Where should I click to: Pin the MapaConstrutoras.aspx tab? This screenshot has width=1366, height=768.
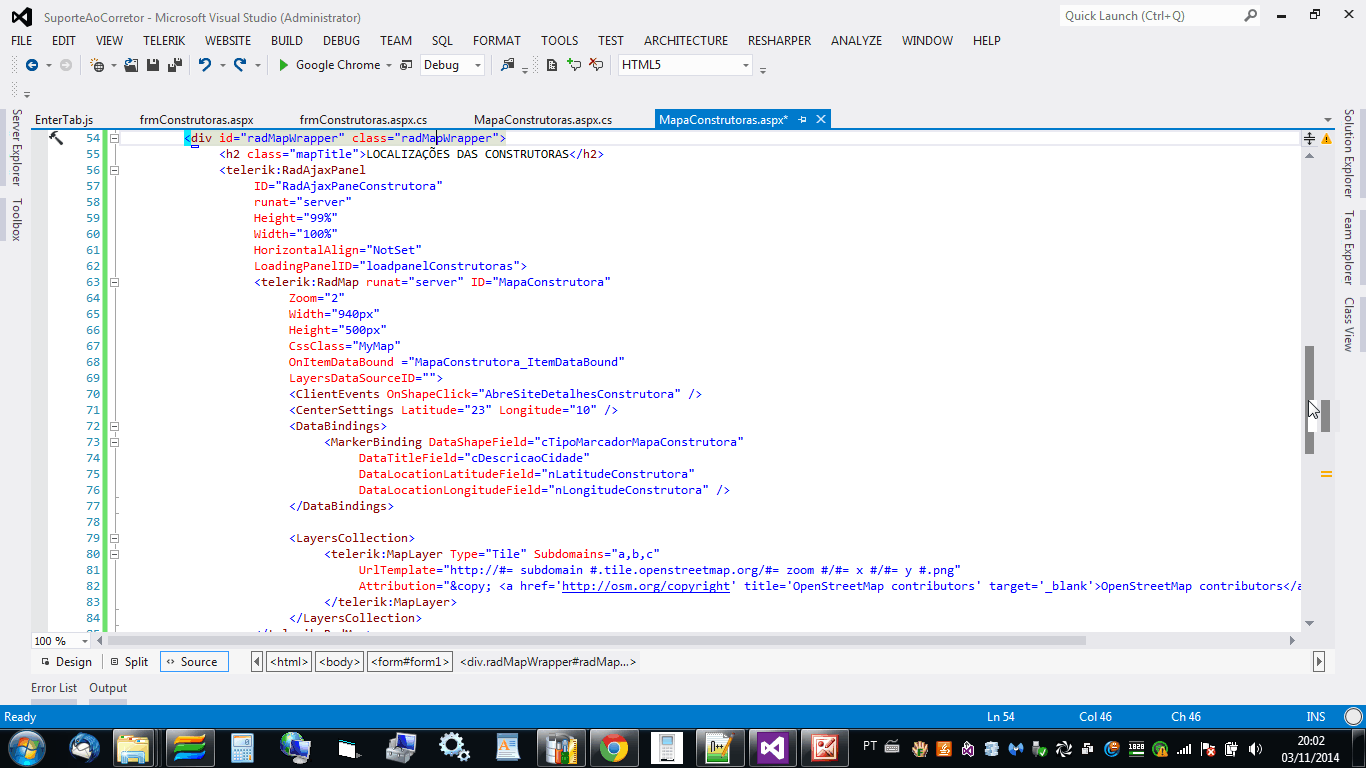[x=803, y=120]
